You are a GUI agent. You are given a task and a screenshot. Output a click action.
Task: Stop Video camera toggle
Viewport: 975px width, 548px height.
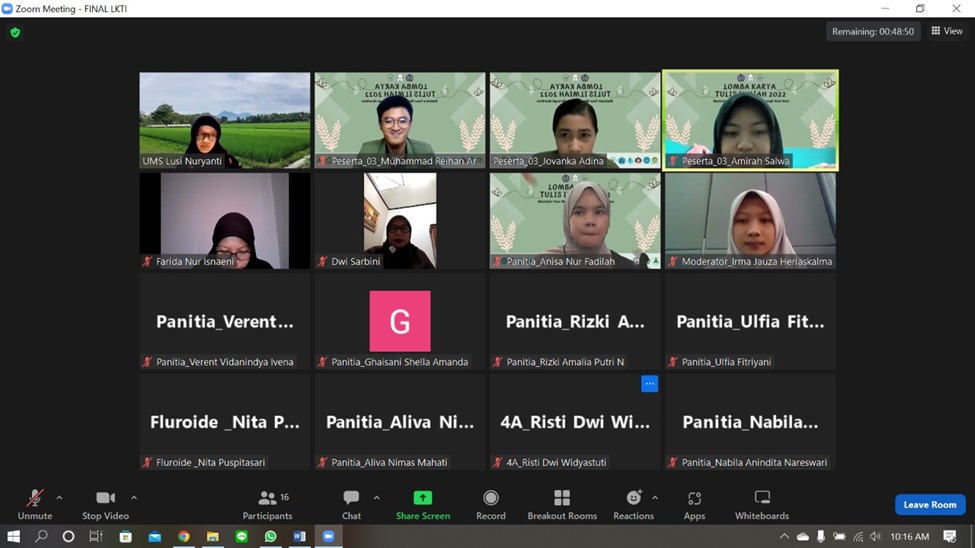pos(105,504)
